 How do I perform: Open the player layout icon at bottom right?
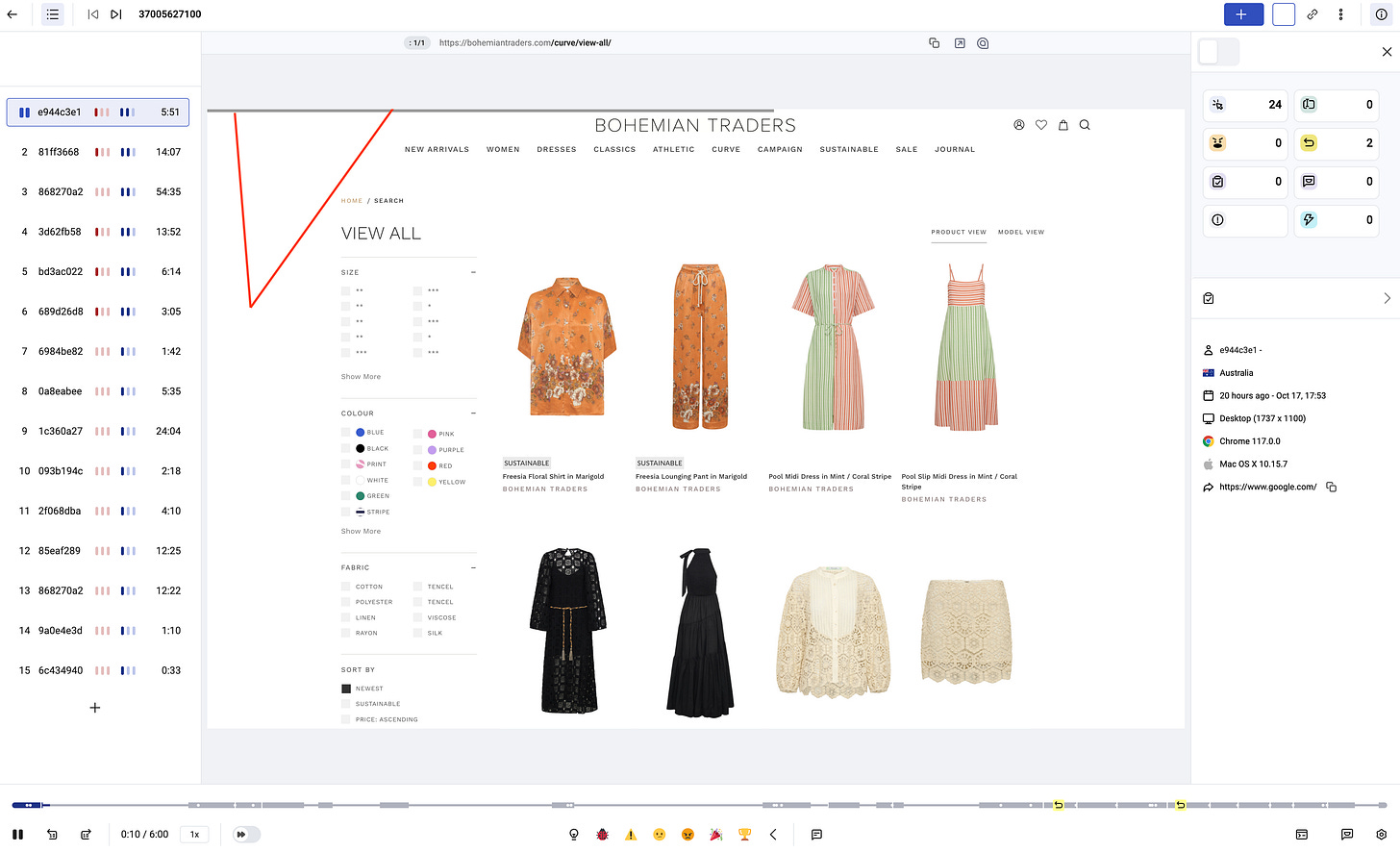click(1301, 835)
